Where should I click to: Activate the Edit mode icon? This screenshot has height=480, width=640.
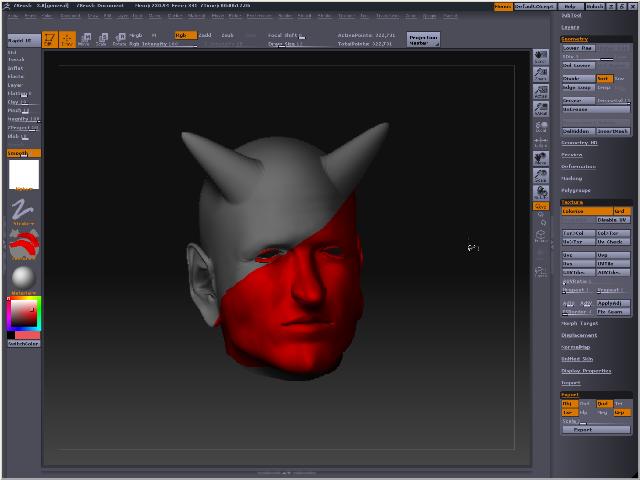click(50, 39)
